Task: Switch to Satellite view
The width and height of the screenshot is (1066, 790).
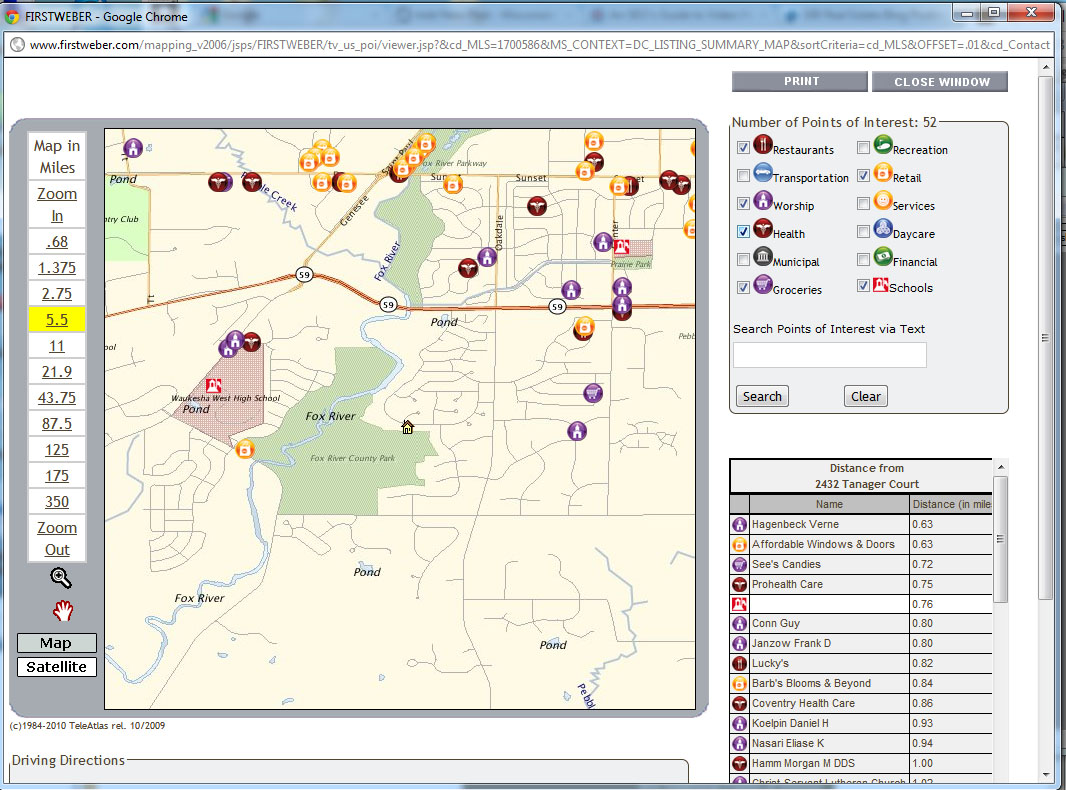Action: click(56, 667)
